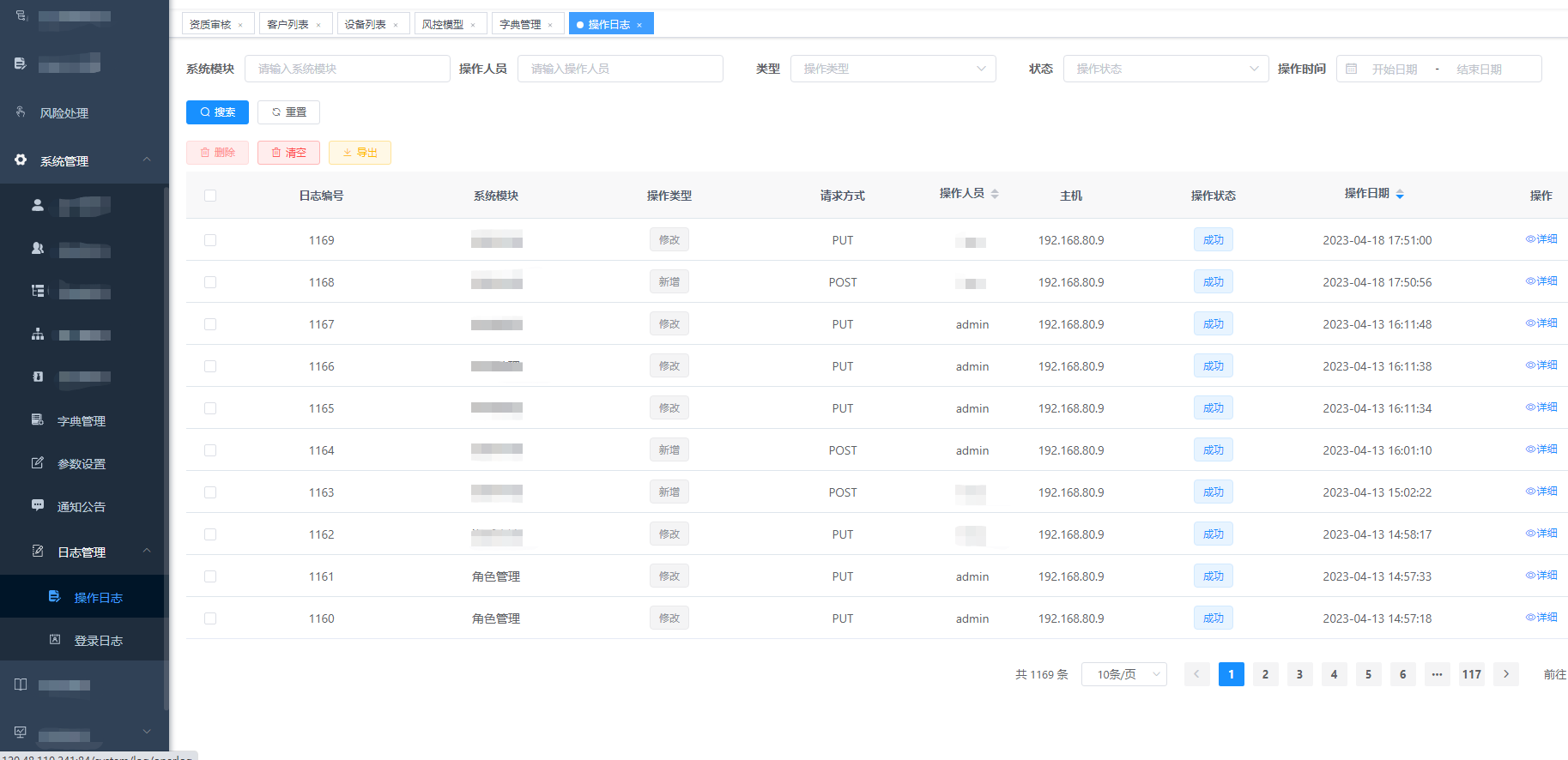Close the 客户列表 tab
1568x760 pixels.
[x=318, y=25]
